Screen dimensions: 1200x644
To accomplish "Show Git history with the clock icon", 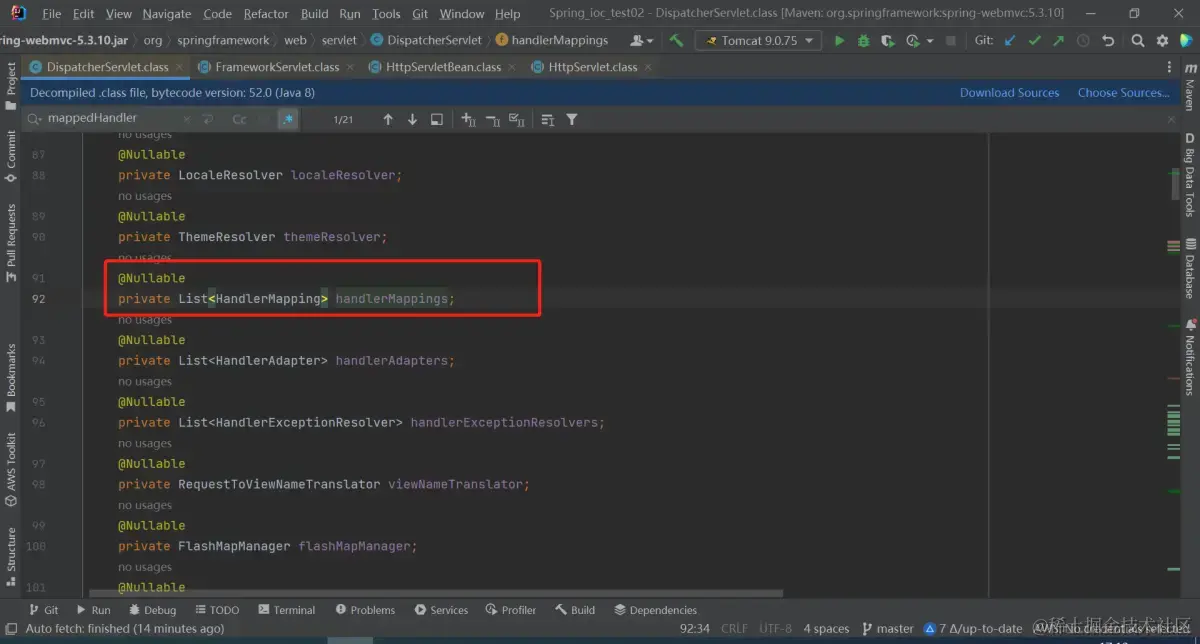I will pyautogui.click(x=1083, y=41).
